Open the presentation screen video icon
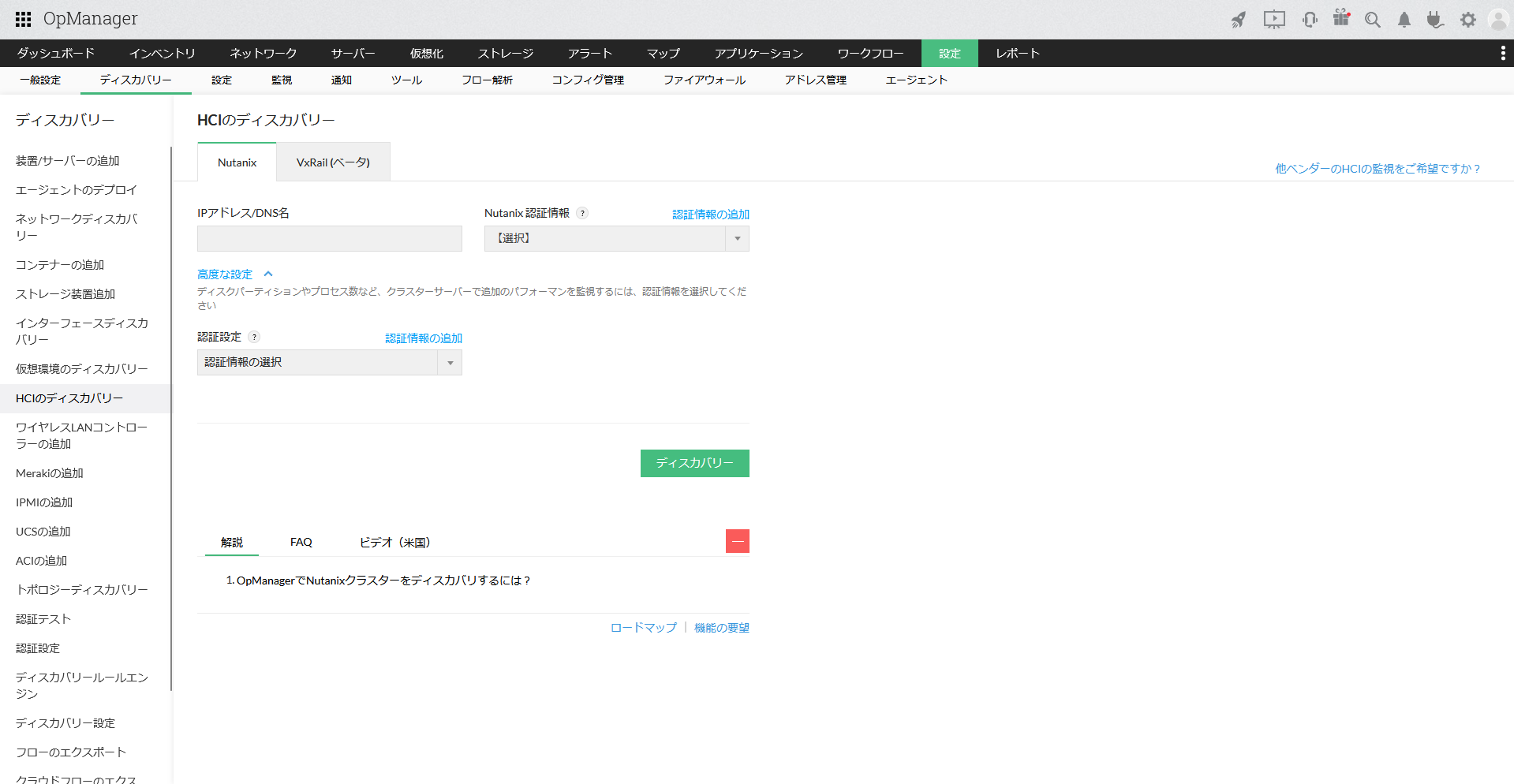 tap(1274, 20)
